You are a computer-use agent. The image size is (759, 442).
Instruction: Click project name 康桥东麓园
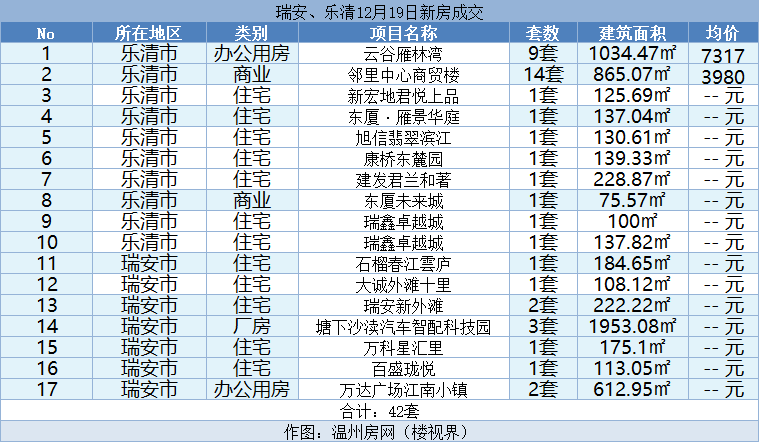coord(403,159)
